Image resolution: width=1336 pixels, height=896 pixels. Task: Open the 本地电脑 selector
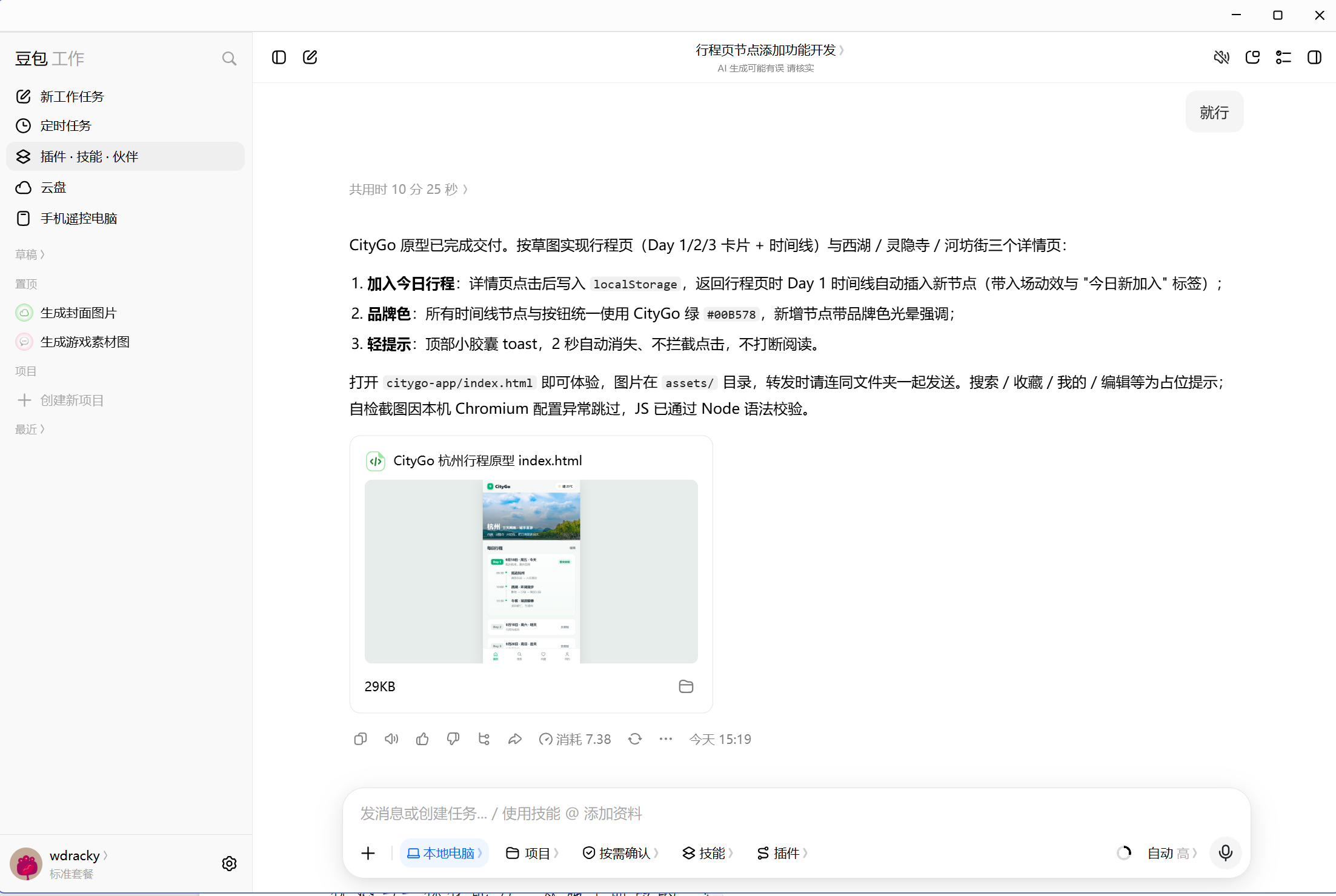click(x=444, y=853)
